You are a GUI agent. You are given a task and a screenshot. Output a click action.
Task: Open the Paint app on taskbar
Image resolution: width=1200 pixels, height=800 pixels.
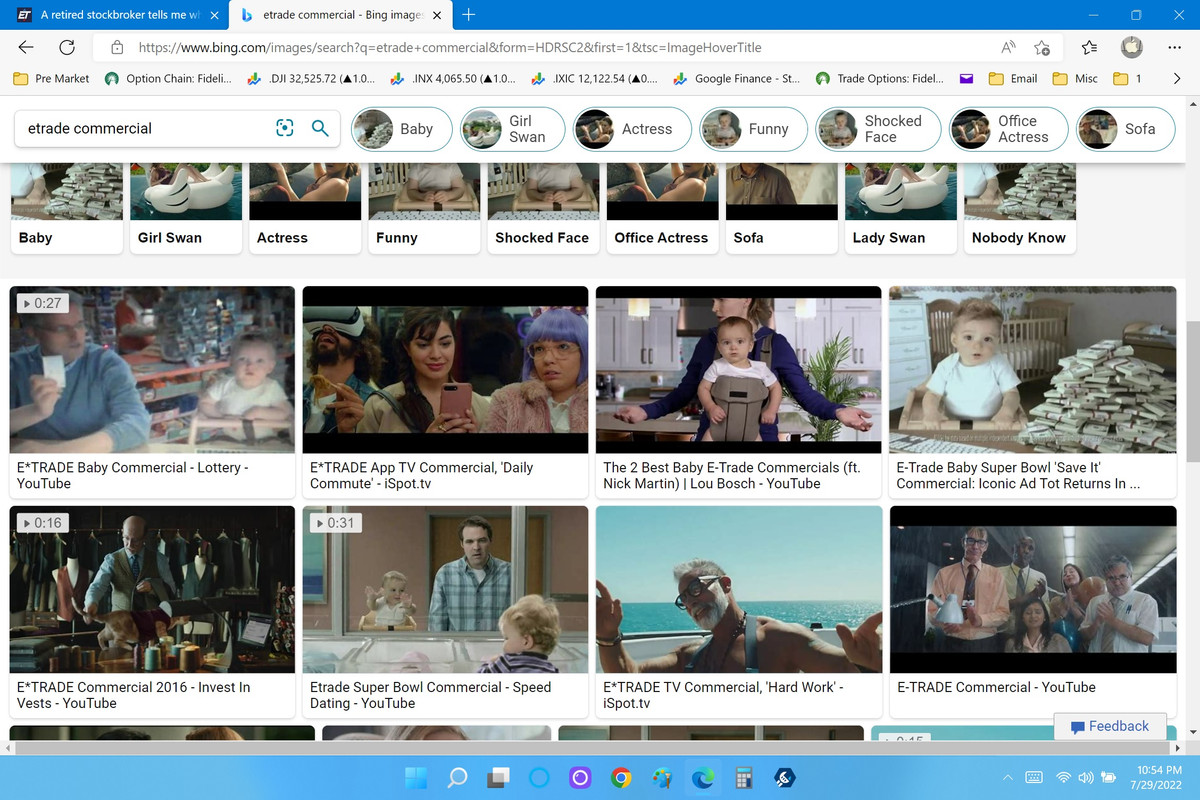coord(662,778)
